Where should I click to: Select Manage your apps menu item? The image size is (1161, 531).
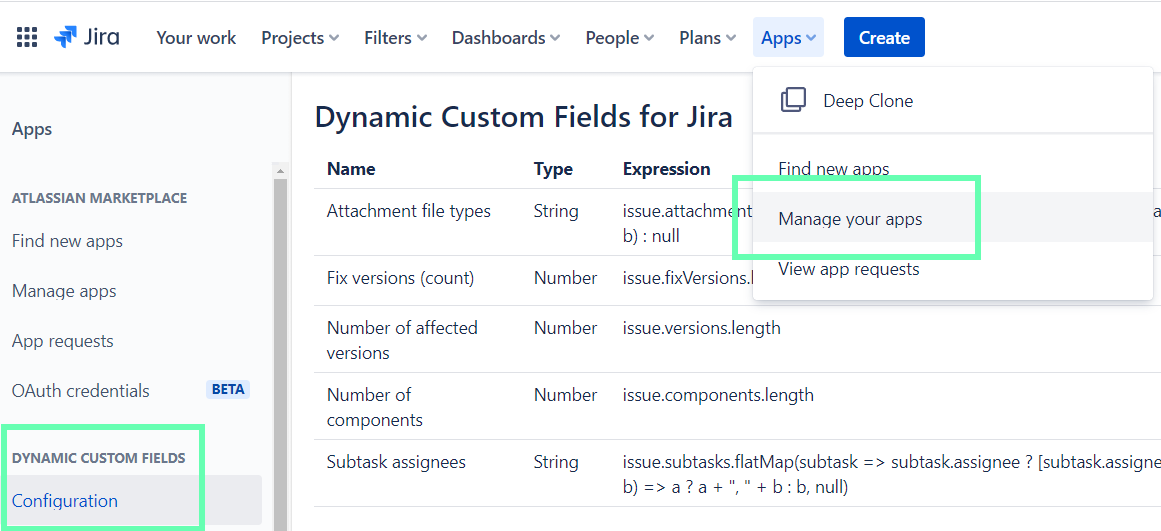click(850, 219)
